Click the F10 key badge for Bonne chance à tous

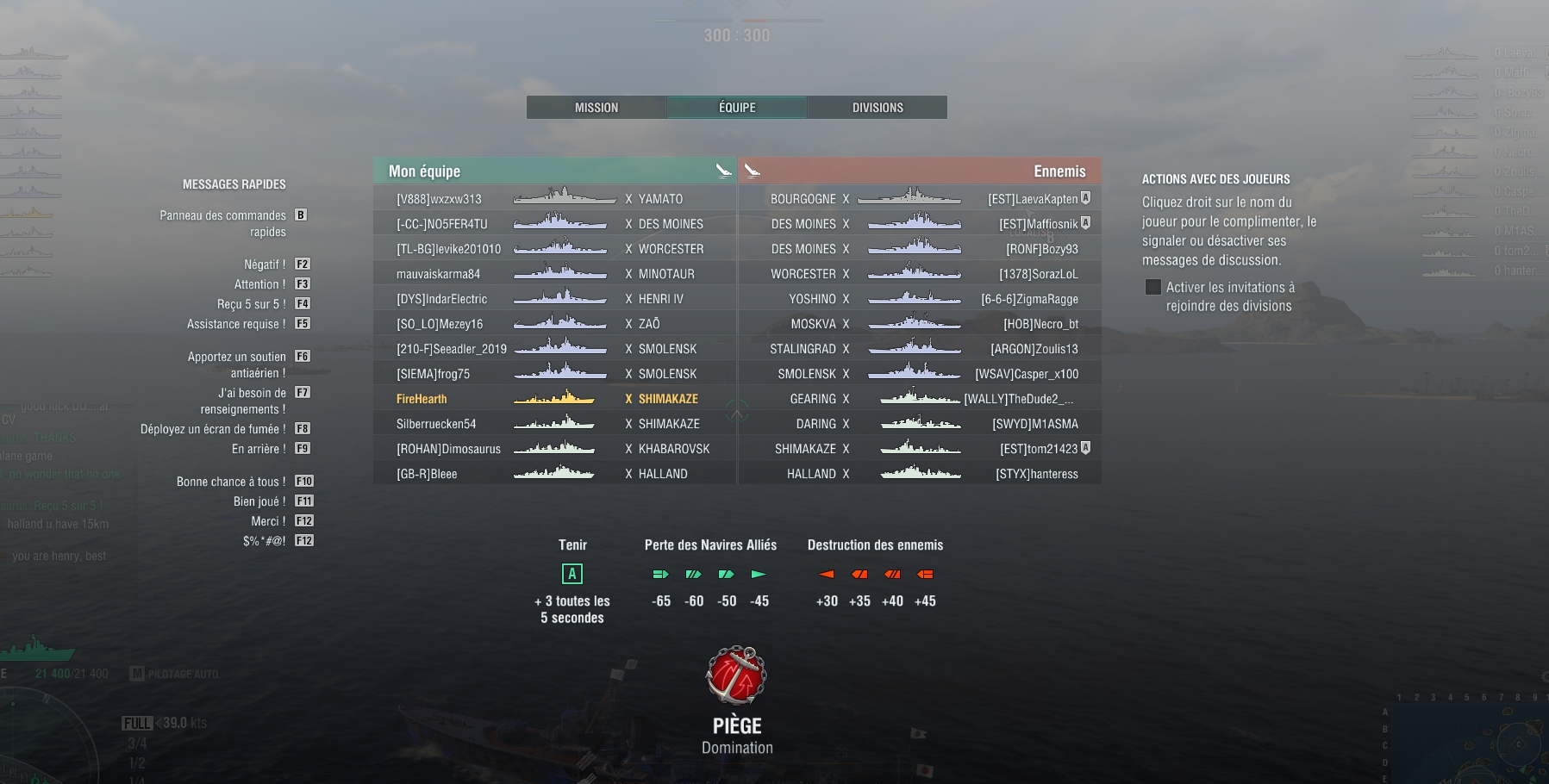coord(303,481)
